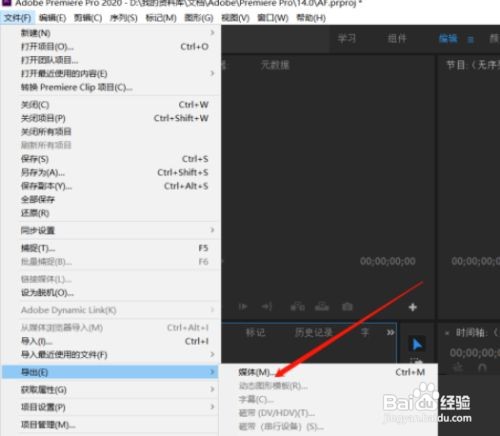Open the 编辑 workspace menu icon
Screen dimensions: 500x436
(x=470, y=40)
